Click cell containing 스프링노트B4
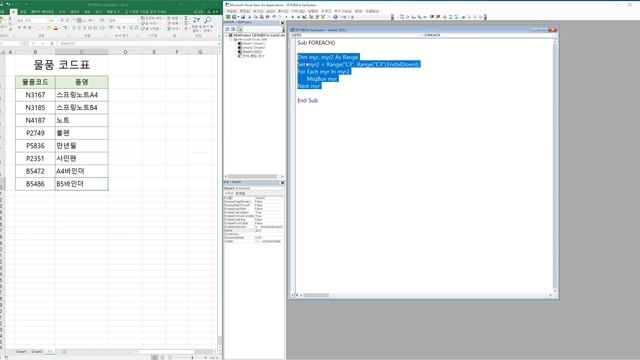This screenshot has height=360, width=640. tap(82, 107)
